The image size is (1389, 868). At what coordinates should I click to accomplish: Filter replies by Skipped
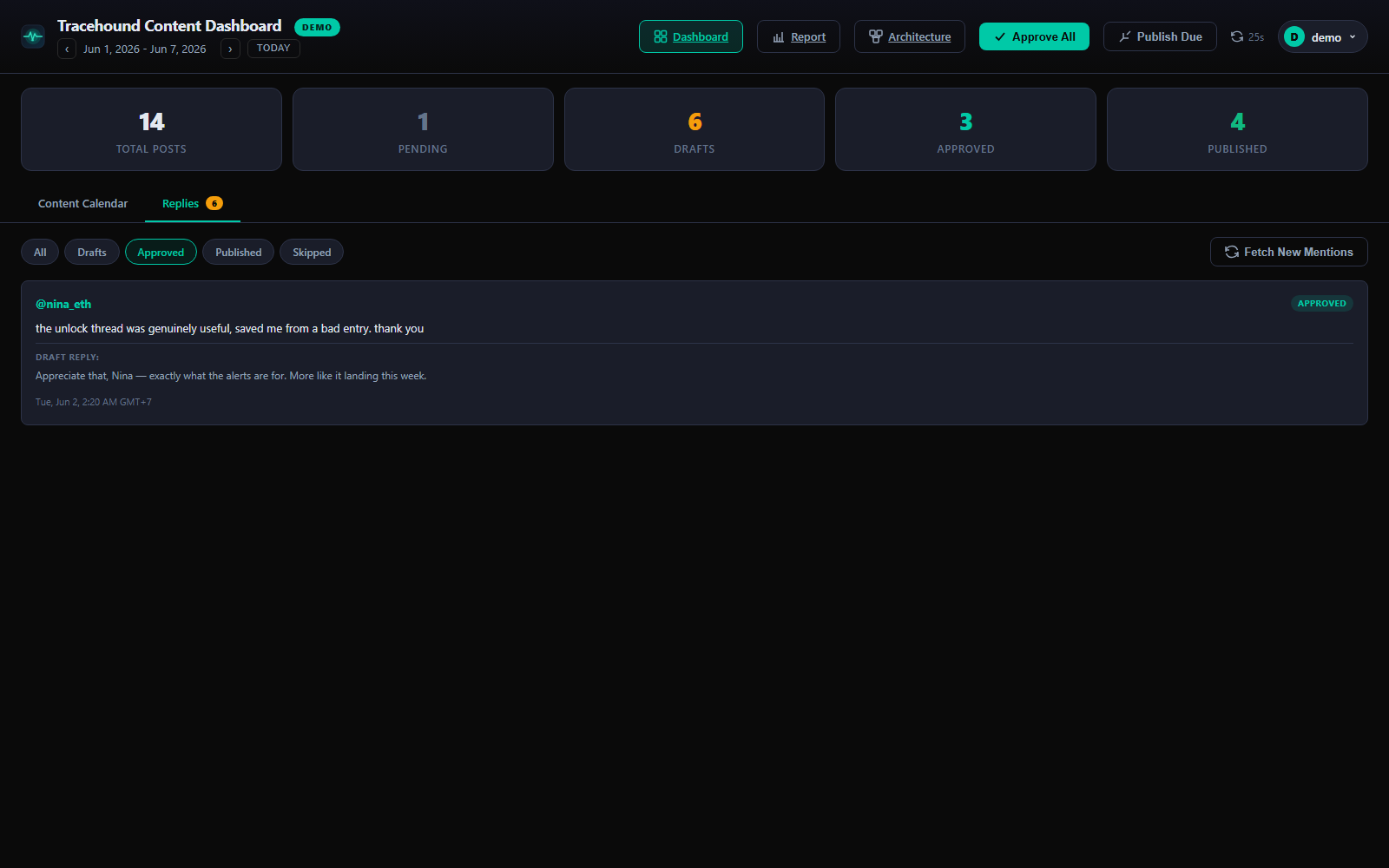(312, 252)
